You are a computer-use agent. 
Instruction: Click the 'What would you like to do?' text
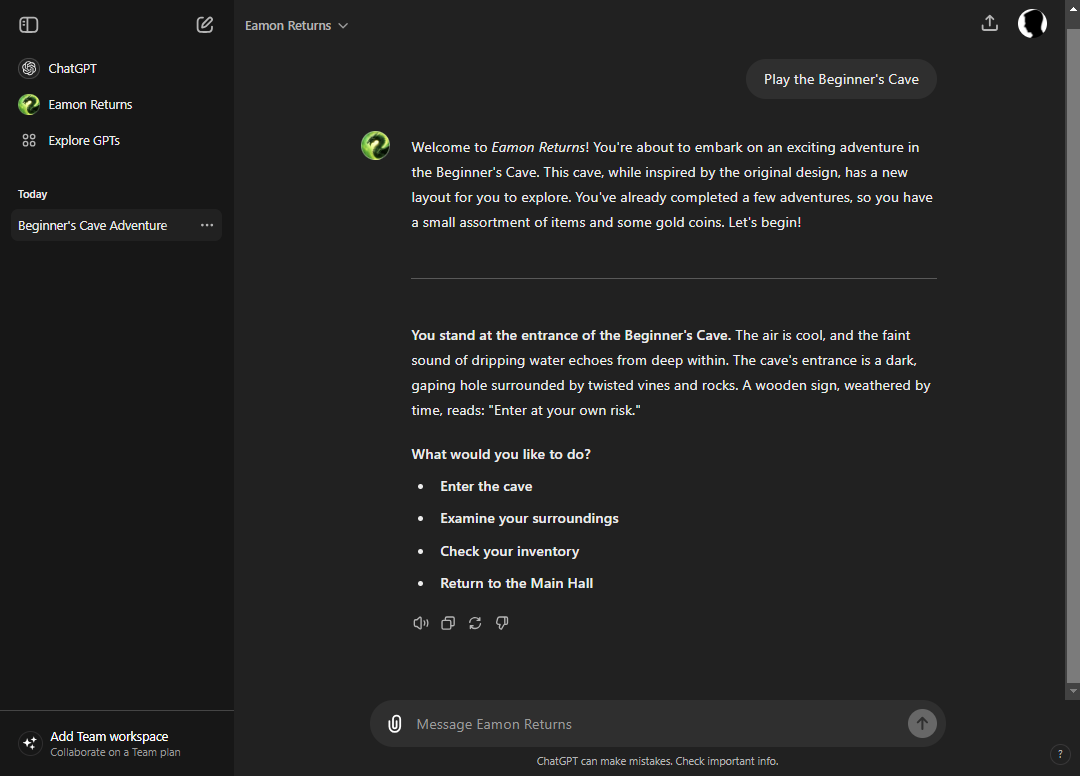point(501,454)
